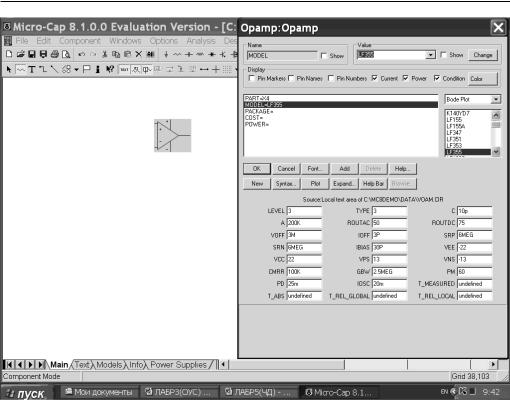Image resolution: width=510 pixels, height=400 pixels.
Task: Click the Change button
Action: click(483, 55)
